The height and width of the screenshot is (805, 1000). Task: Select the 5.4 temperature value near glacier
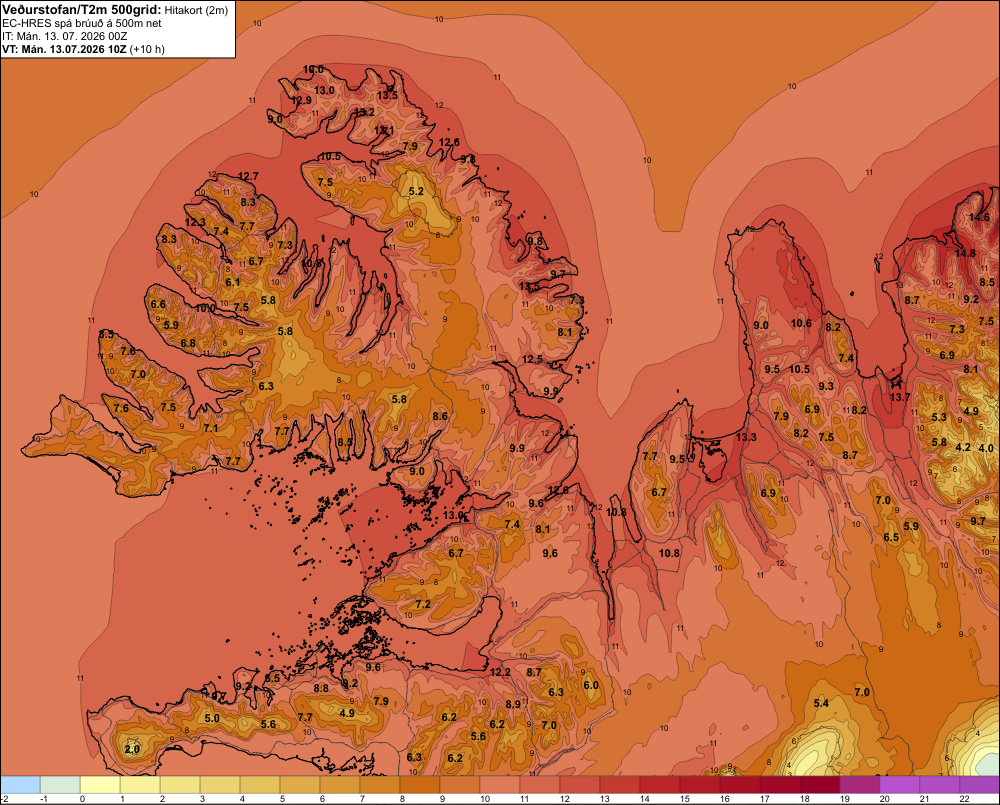tap(821, 703)
